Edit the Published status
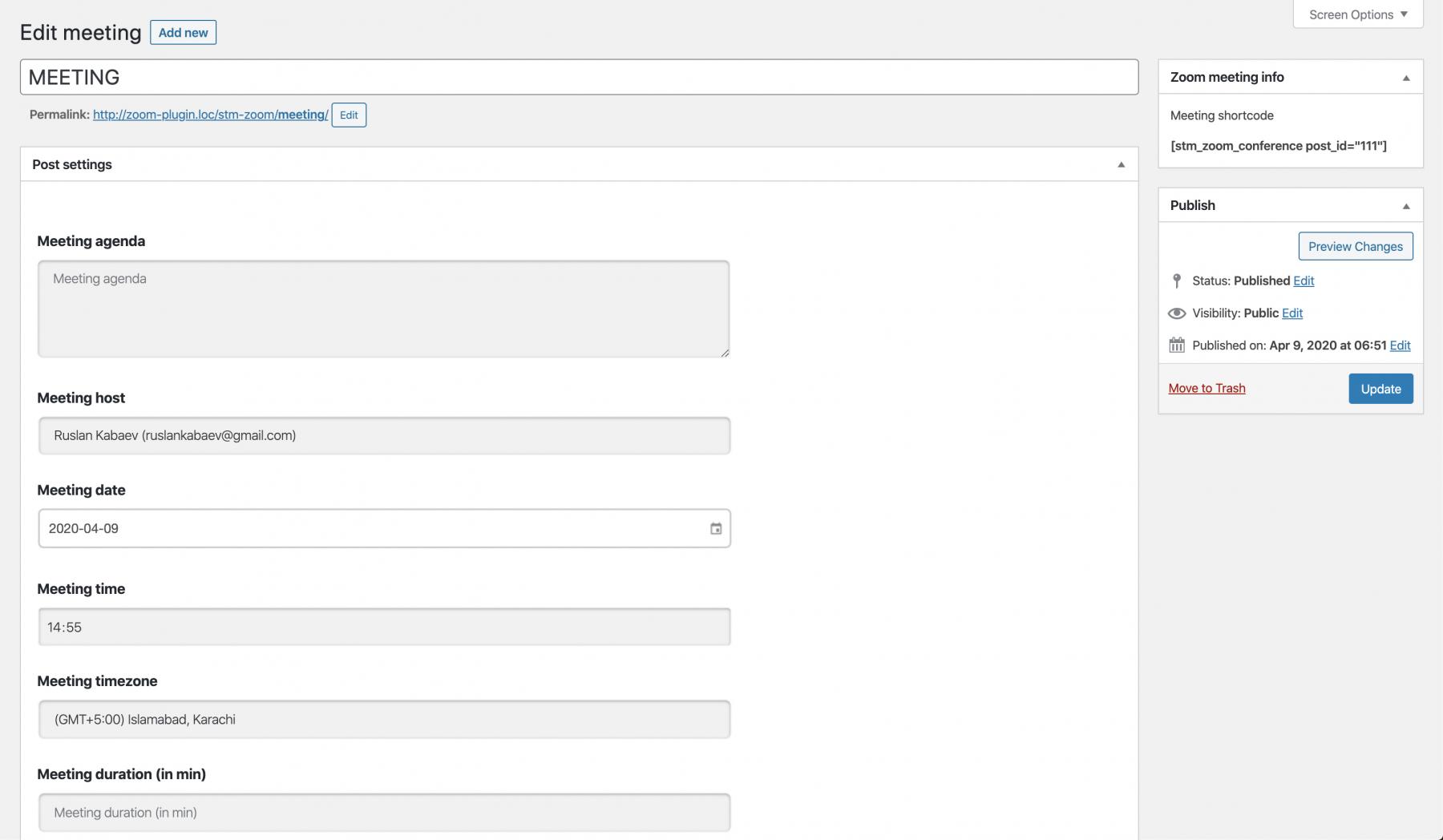 (x=1304, y=281)
